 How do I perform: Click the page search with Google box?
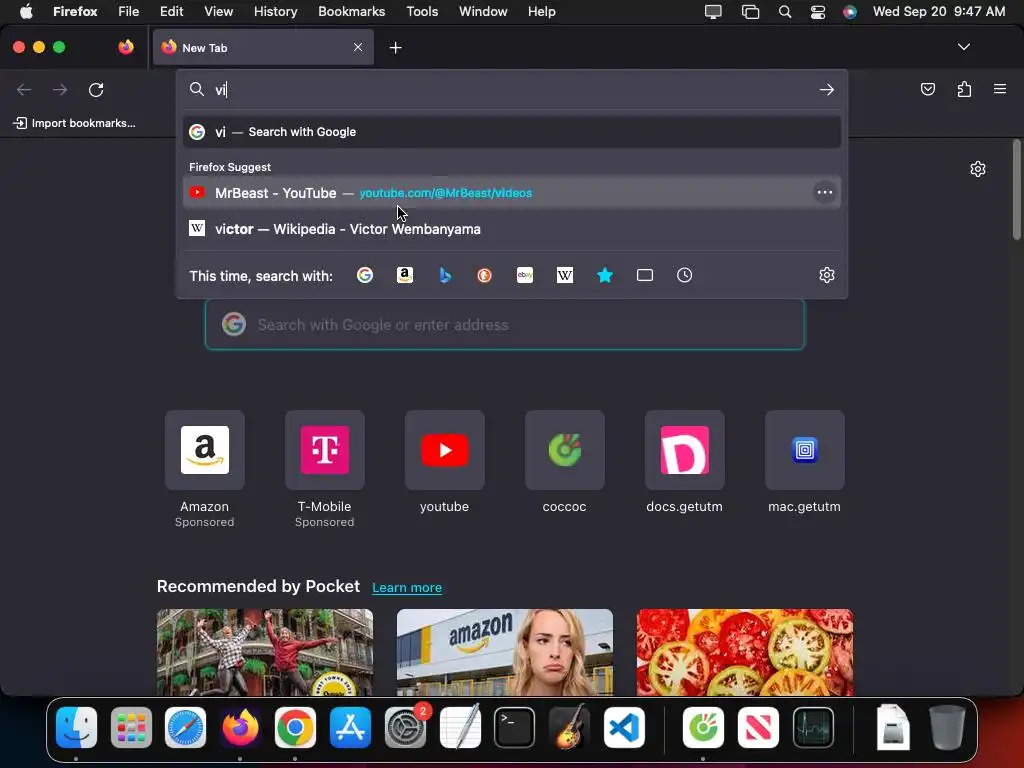tap(505, 325)
